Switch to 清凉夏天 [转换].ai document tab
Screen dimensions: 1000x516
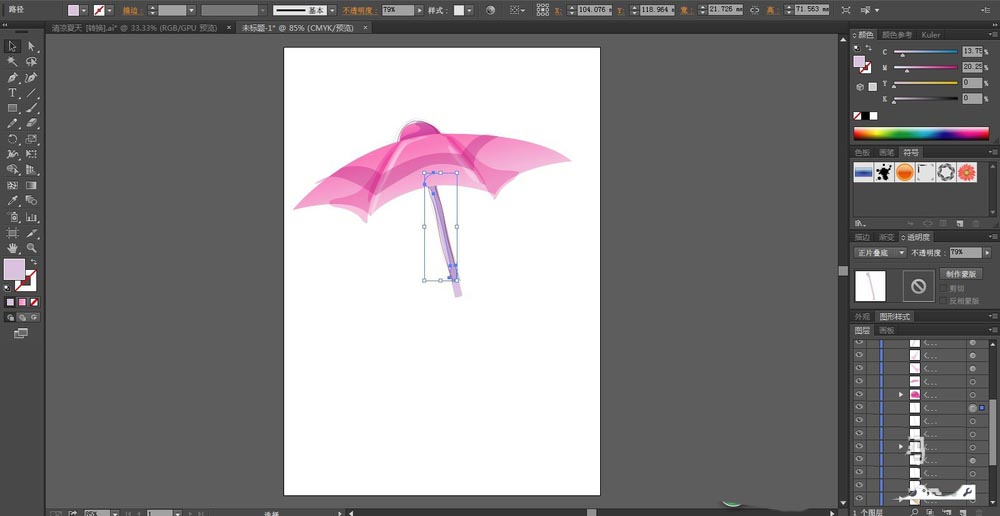pyautogui.click(x=134, y=28)
